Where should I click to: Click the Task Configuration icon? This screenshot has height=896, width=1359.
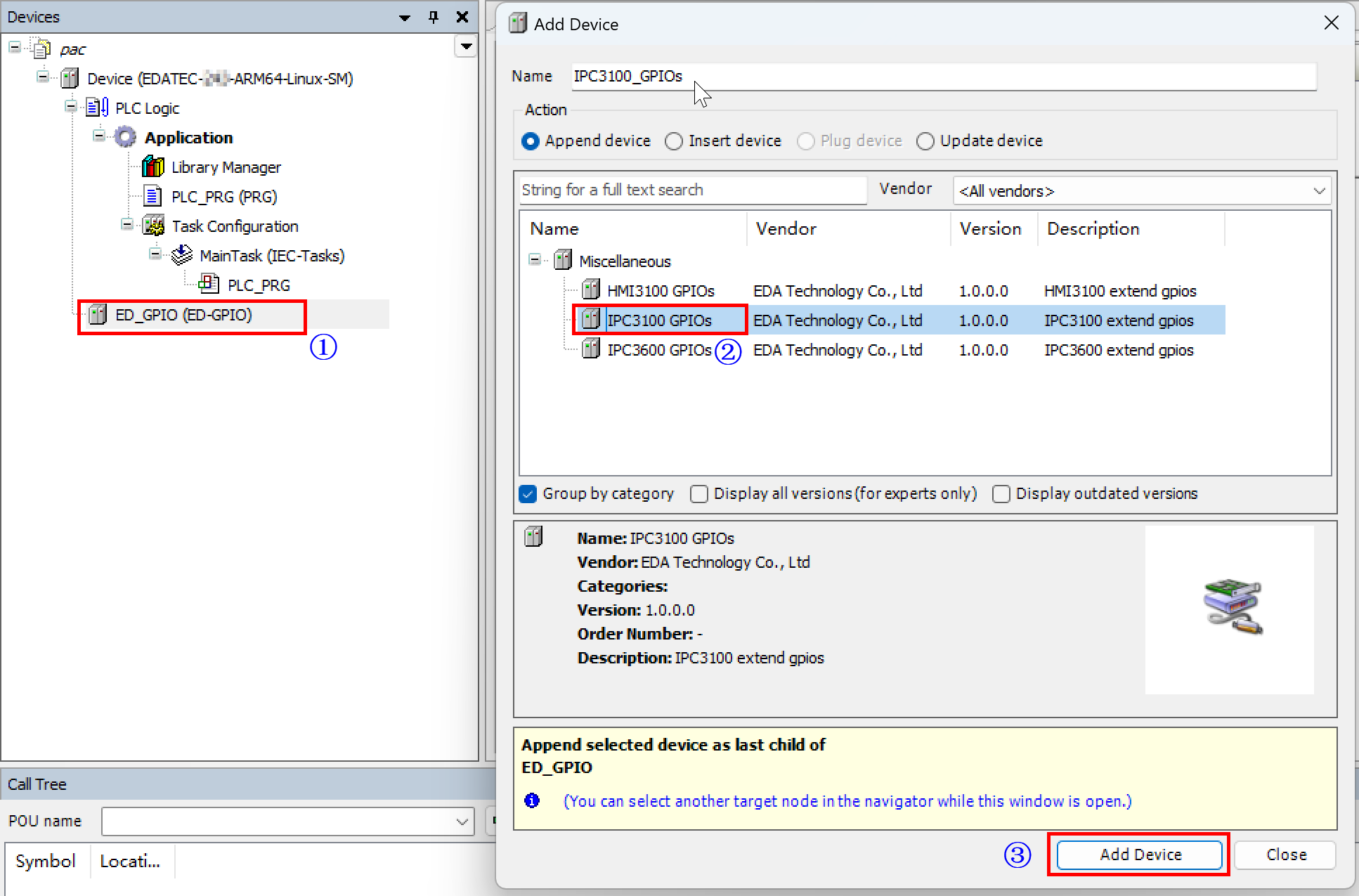tap(152, 226)
